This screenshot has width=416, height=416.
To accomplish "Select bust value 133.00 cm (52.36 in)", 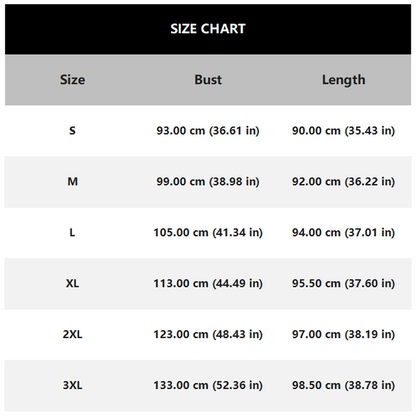I will click(208, 385).
